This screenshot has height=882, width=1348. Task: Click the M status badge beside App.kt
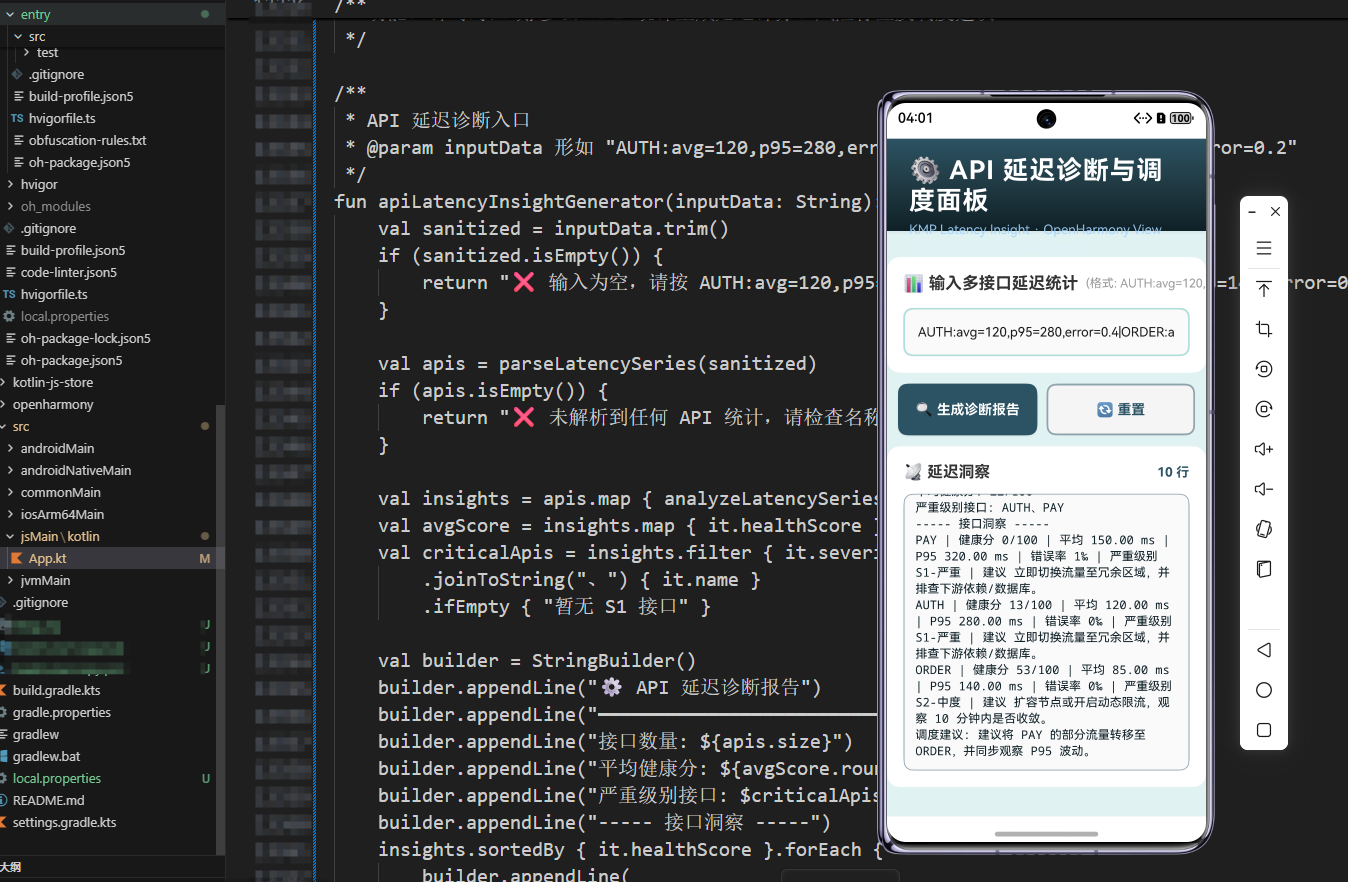pos(205,558)
